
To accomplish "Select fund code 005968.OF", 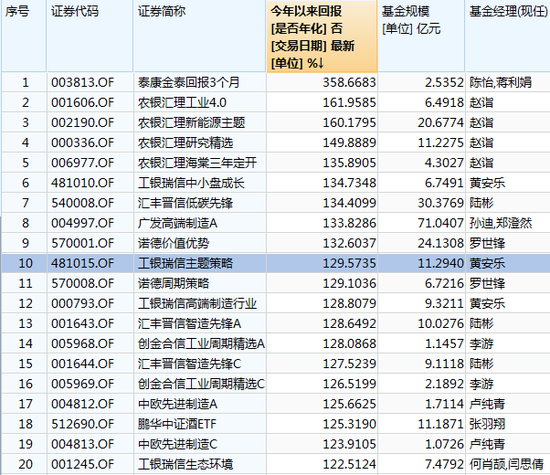I will 83,343.
